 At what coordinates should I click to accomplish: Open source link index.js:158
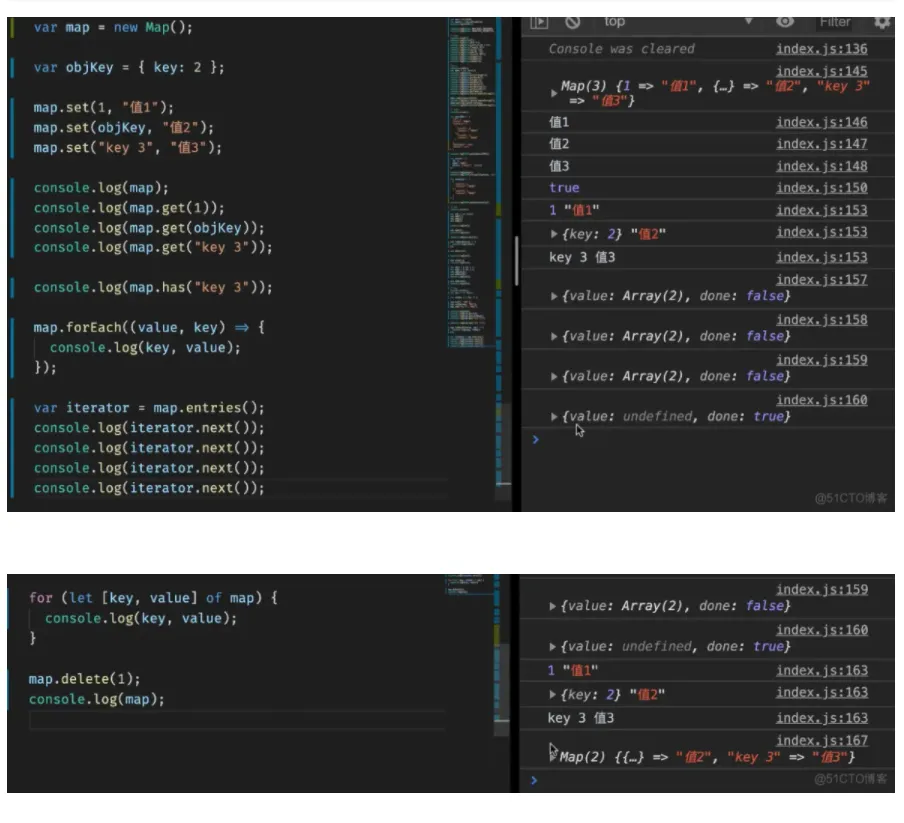pos(822,320)
